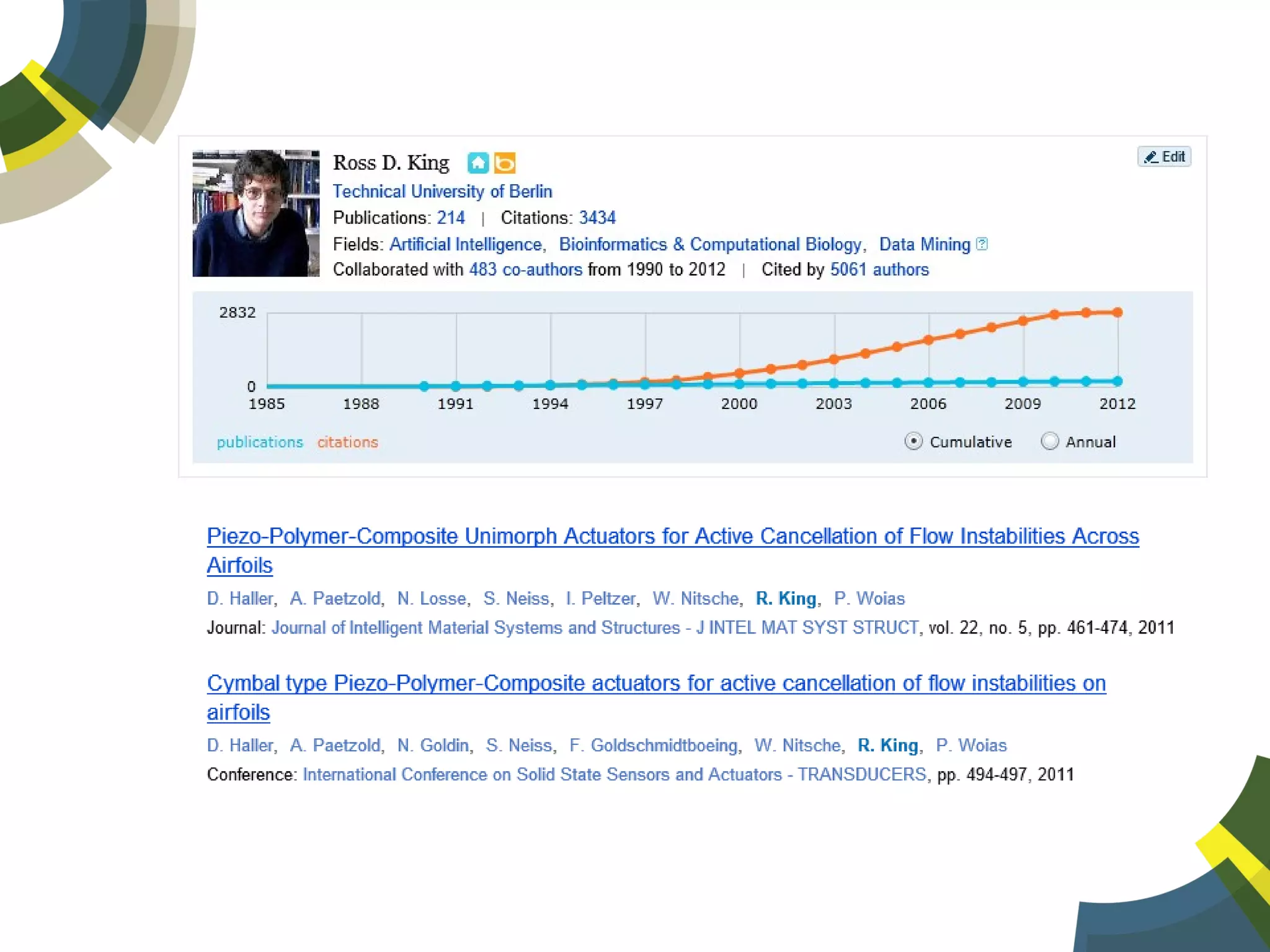View the 483 co-authors link
1270x952 pixels.
[525, 270]
